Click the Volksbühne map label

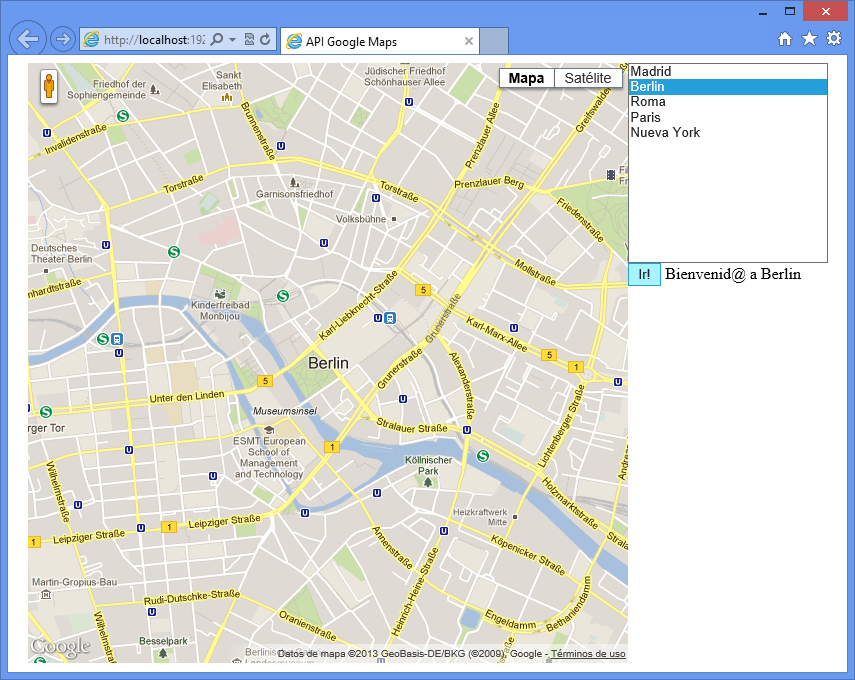click(x=361, y=219)
